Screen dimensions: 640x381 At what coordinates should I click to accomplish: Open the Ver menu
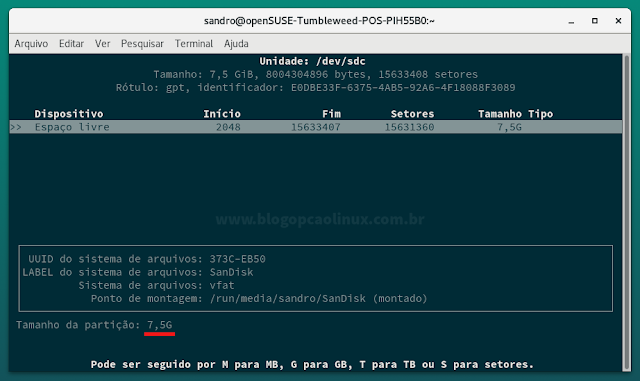[102, 44]
